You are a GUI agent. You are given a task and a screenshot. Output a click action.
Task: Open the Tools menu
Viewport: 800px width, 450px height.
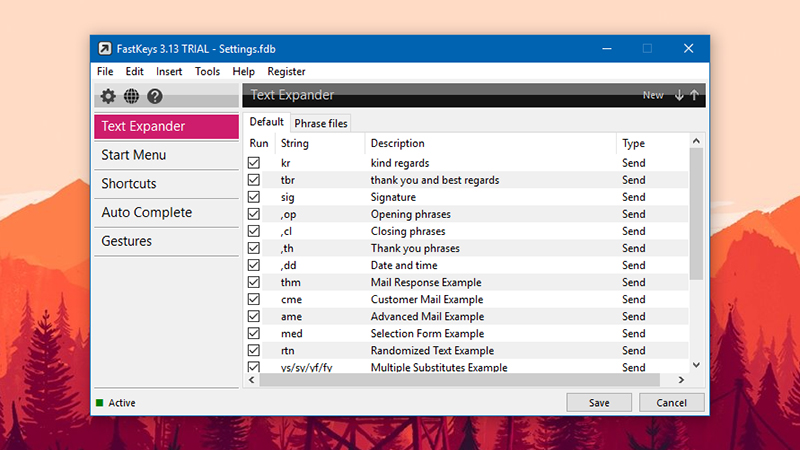click(x=207, y=71)
